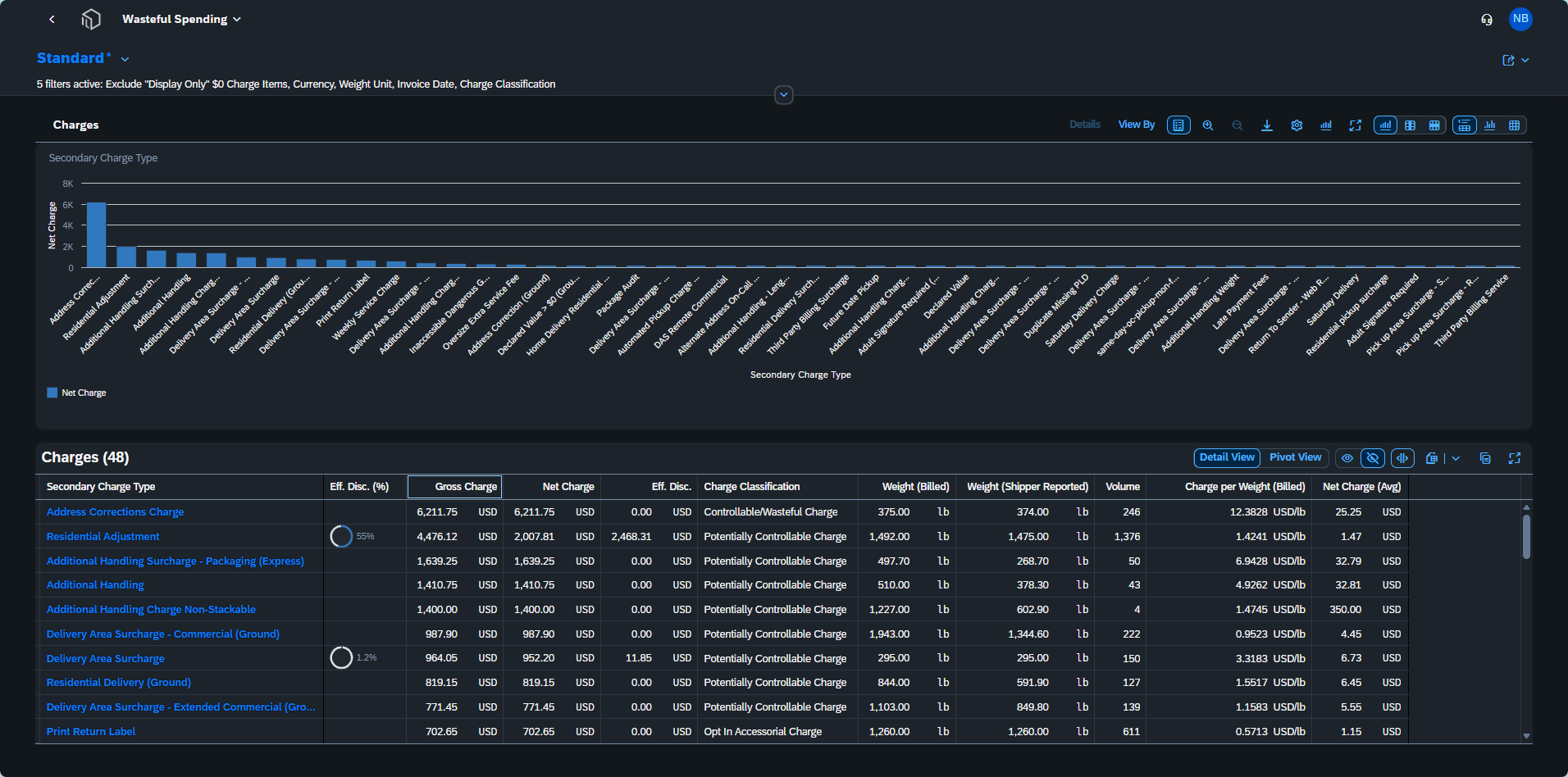Select chart-and-table combined view icon
This screenshot has width=1568, height=777.
1465,125
